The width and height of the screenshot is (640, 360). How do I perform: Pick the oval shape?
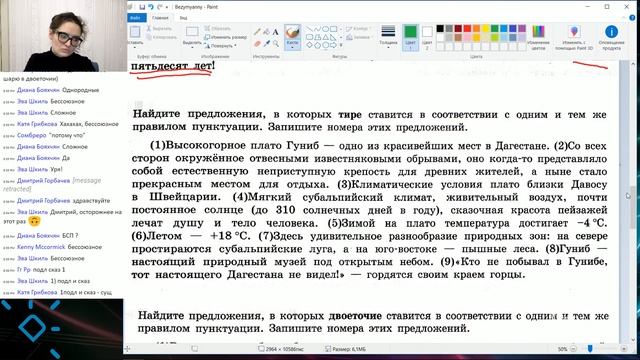coord(326,29)
